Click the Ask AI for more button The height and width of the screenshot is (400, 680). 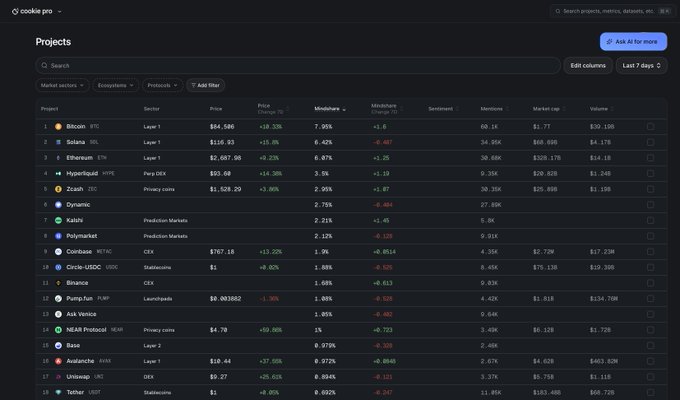(x=633, y=42)
